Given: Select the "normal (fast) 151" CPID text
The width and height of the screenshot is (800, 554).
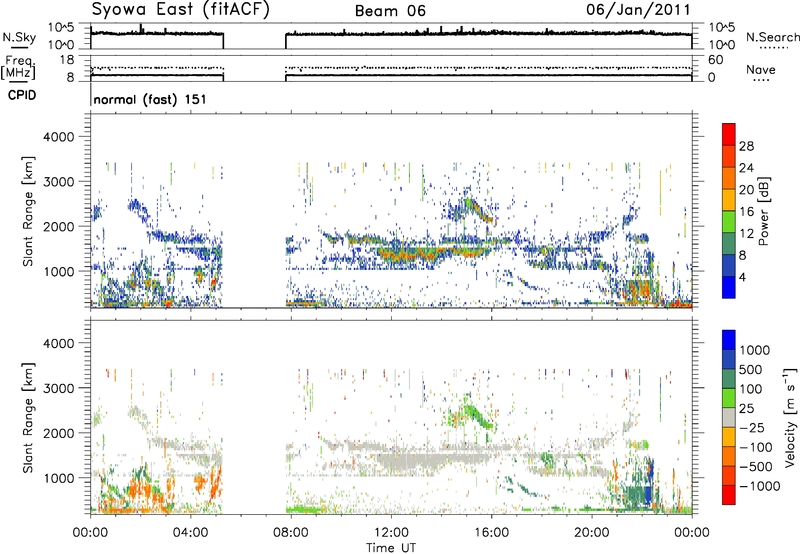Looking at the screenshot, I should point(150,99).
